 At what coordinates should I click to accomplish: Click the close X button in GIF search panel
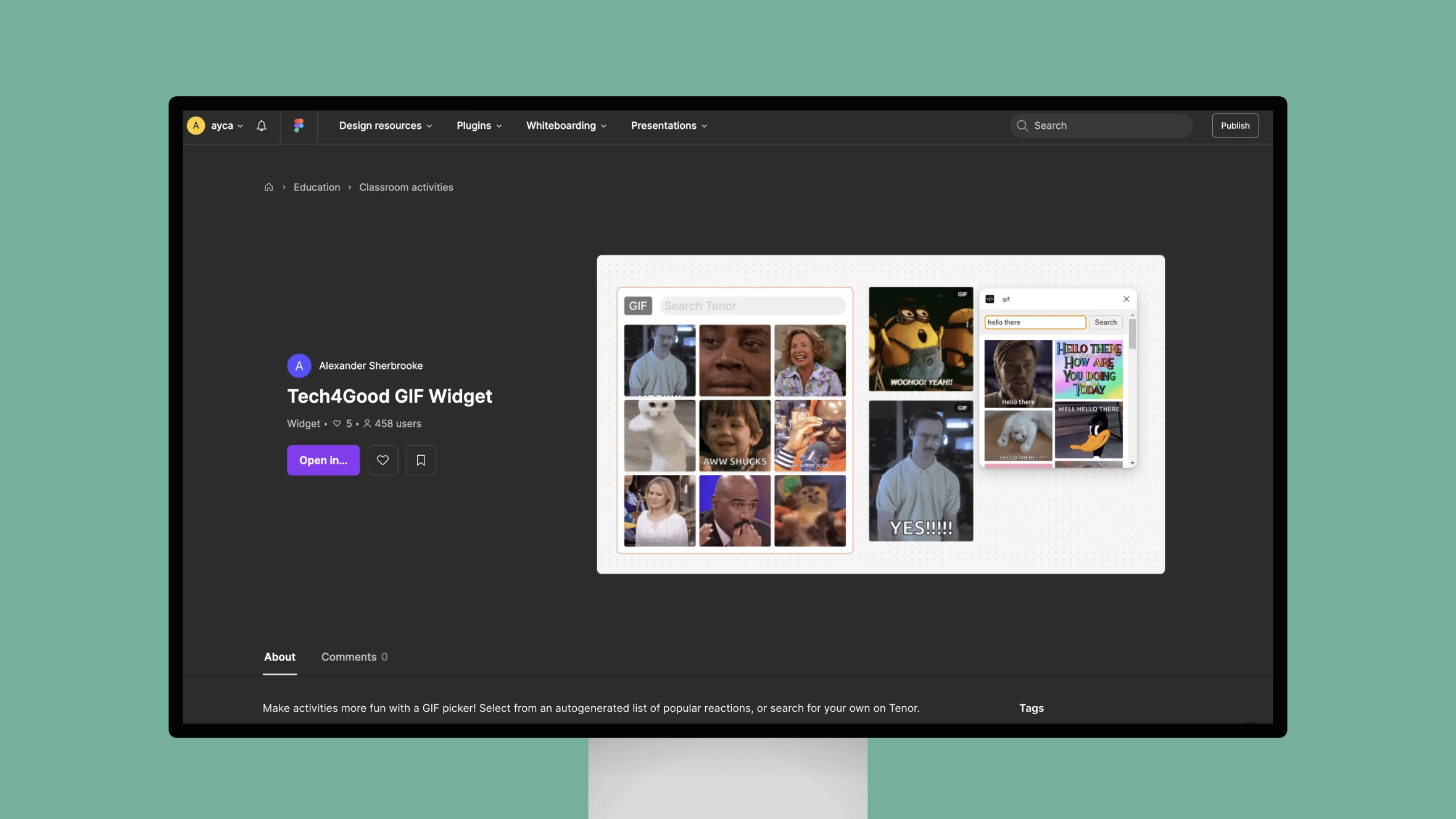tap(1126, 299)
